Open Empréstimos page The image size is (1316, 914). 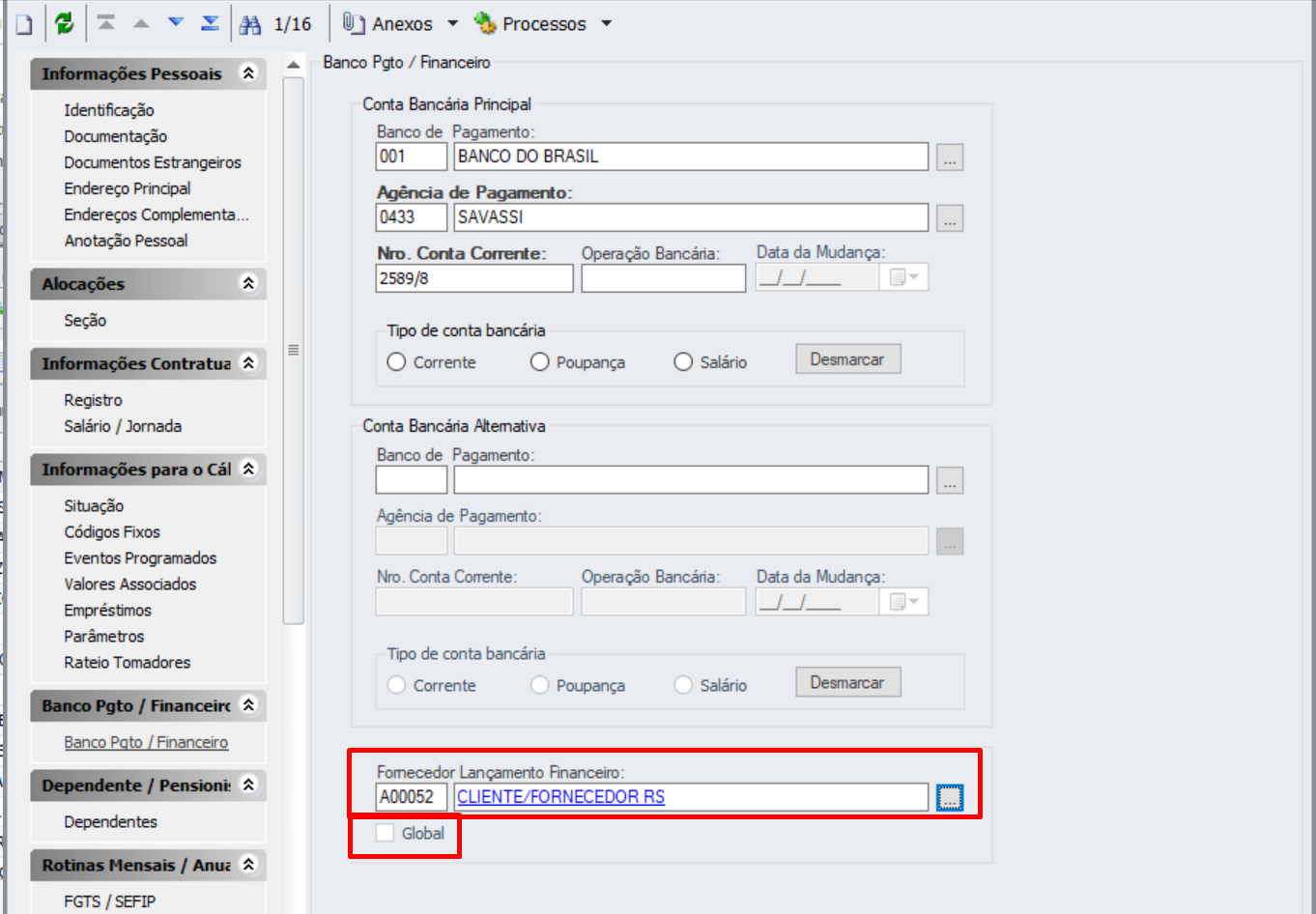(108, 610)
